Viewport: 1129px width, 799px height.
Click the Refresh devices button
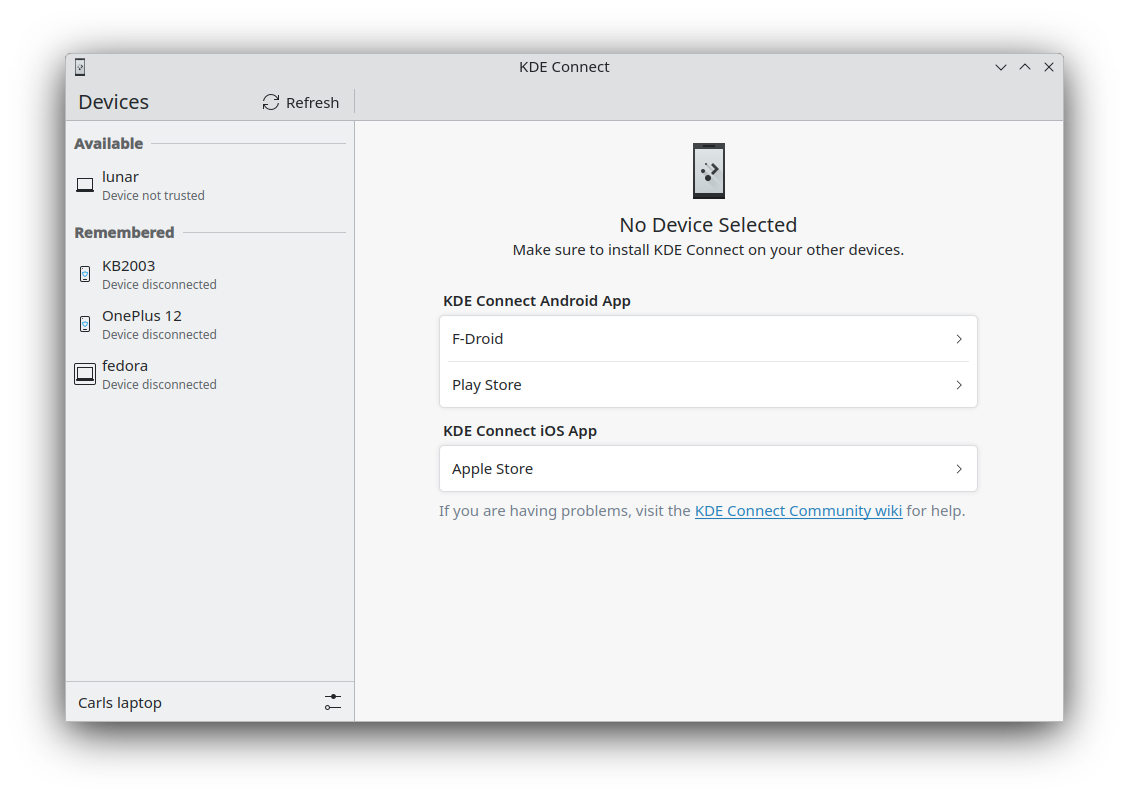click(x=300, y=102)
